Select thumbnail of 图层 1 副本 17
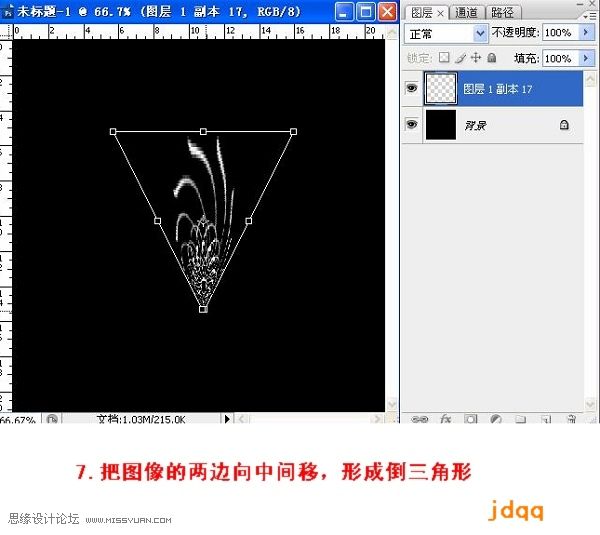 pyautogui.click(x=440, y=88)
